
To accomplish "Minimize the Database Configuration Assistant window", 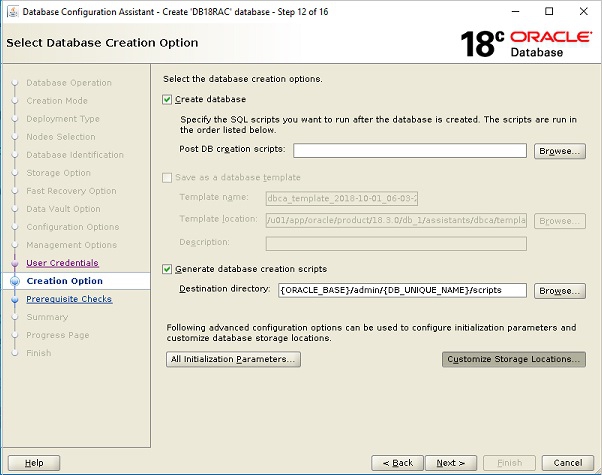I will click(x=516, y=12).
